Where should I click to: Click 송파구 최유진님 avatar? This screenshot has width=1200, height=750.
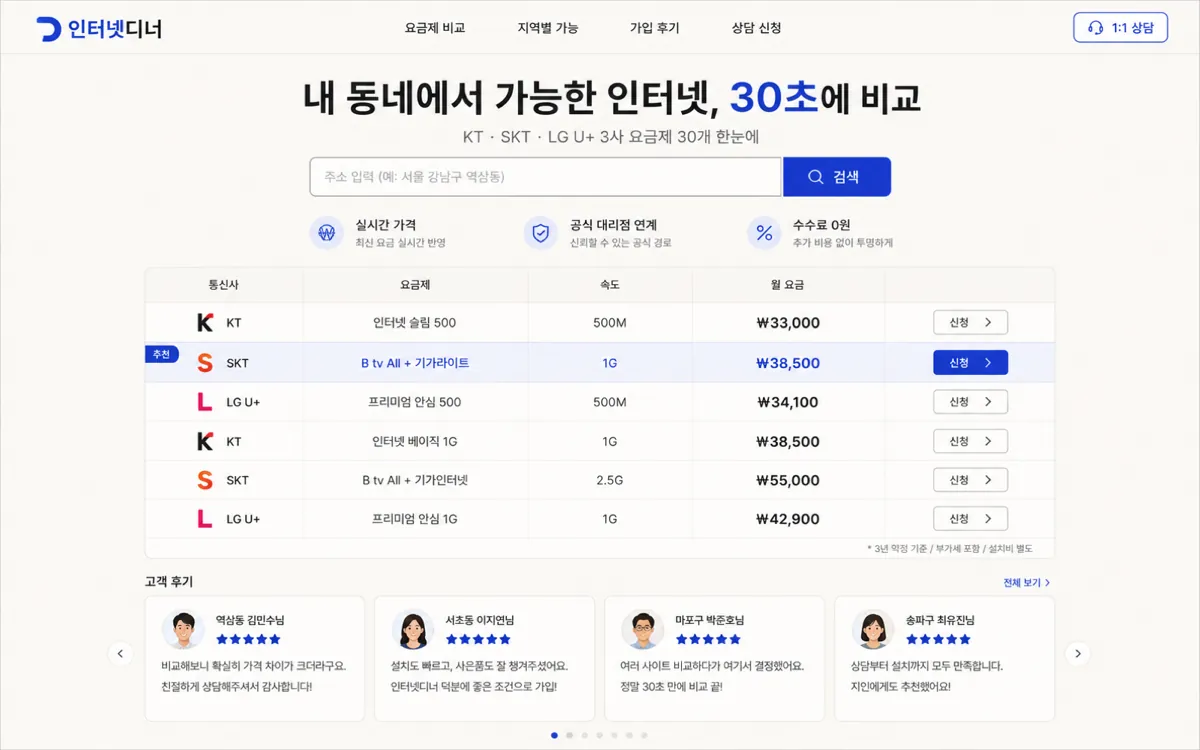pos(872,630)
